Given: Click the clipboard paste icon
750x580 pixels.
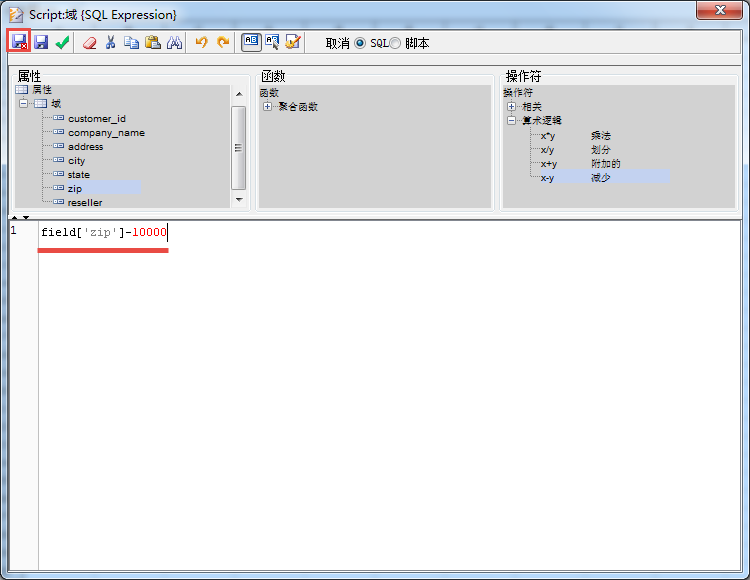Looking at the screenshot, I should 153,42.
